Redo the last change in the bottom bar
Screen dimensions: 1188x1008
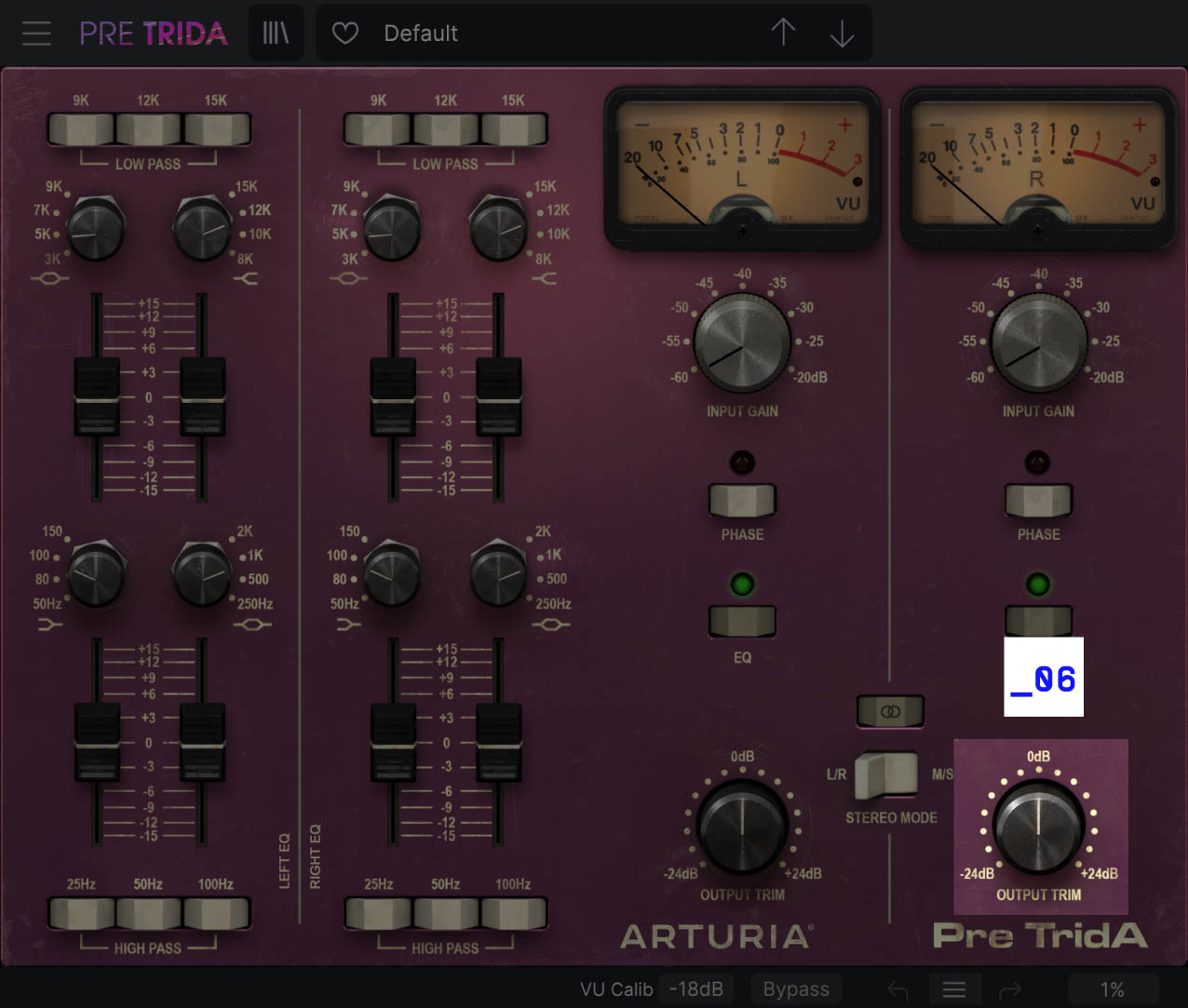1011,988
